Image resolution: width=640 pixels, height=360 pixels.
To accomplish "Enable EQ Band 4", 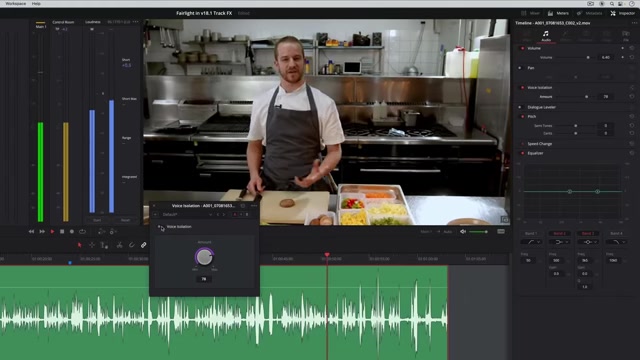I will [x=616, y=233].
